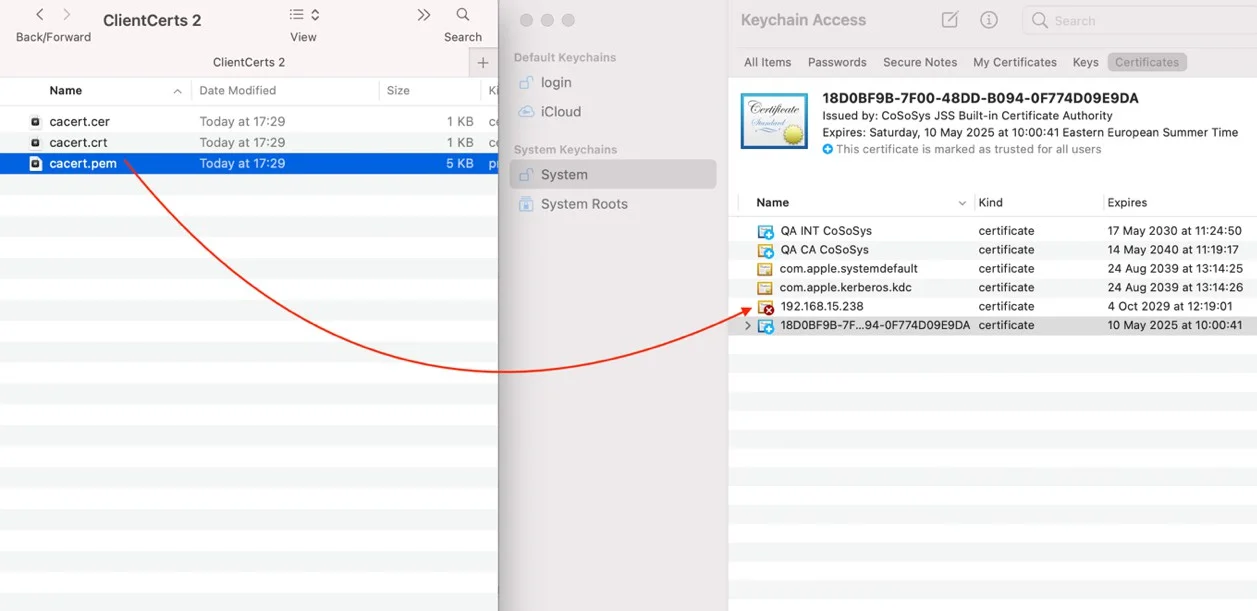Switch to All Items tab

point(767,62)
